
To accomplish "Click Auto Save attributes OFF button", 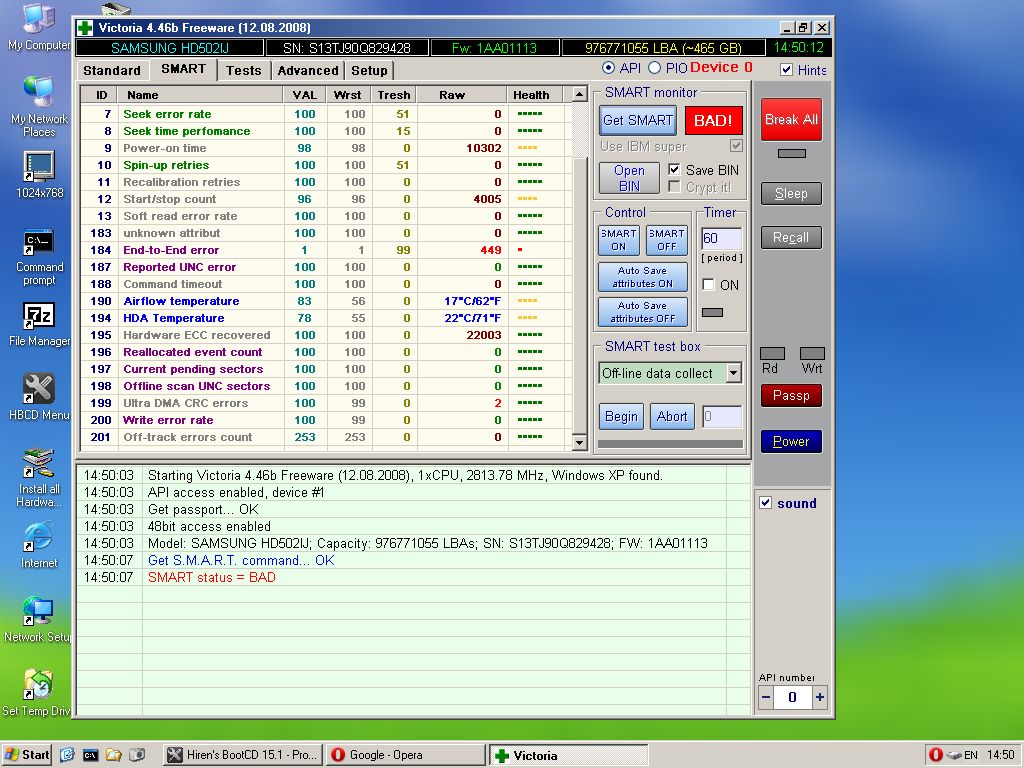I will point(643,312).
